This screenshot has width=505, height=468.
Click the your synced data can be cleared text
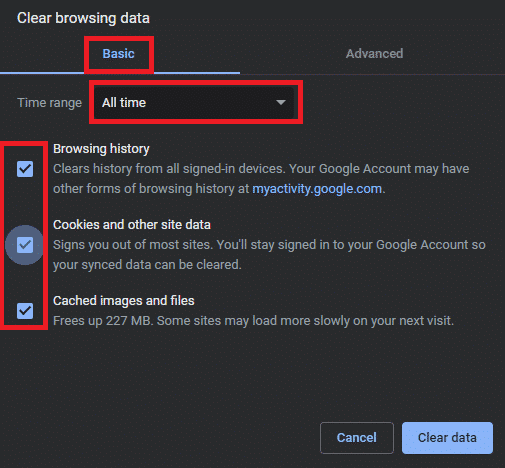pyautogui.click(x=147, y=265)
